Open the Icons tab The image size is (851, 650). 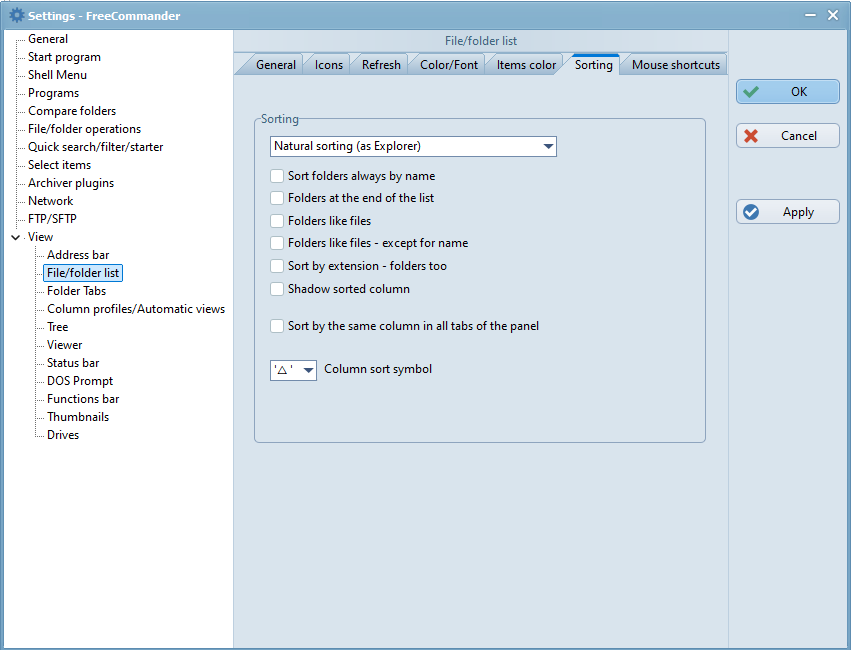[x=329, y=65]
